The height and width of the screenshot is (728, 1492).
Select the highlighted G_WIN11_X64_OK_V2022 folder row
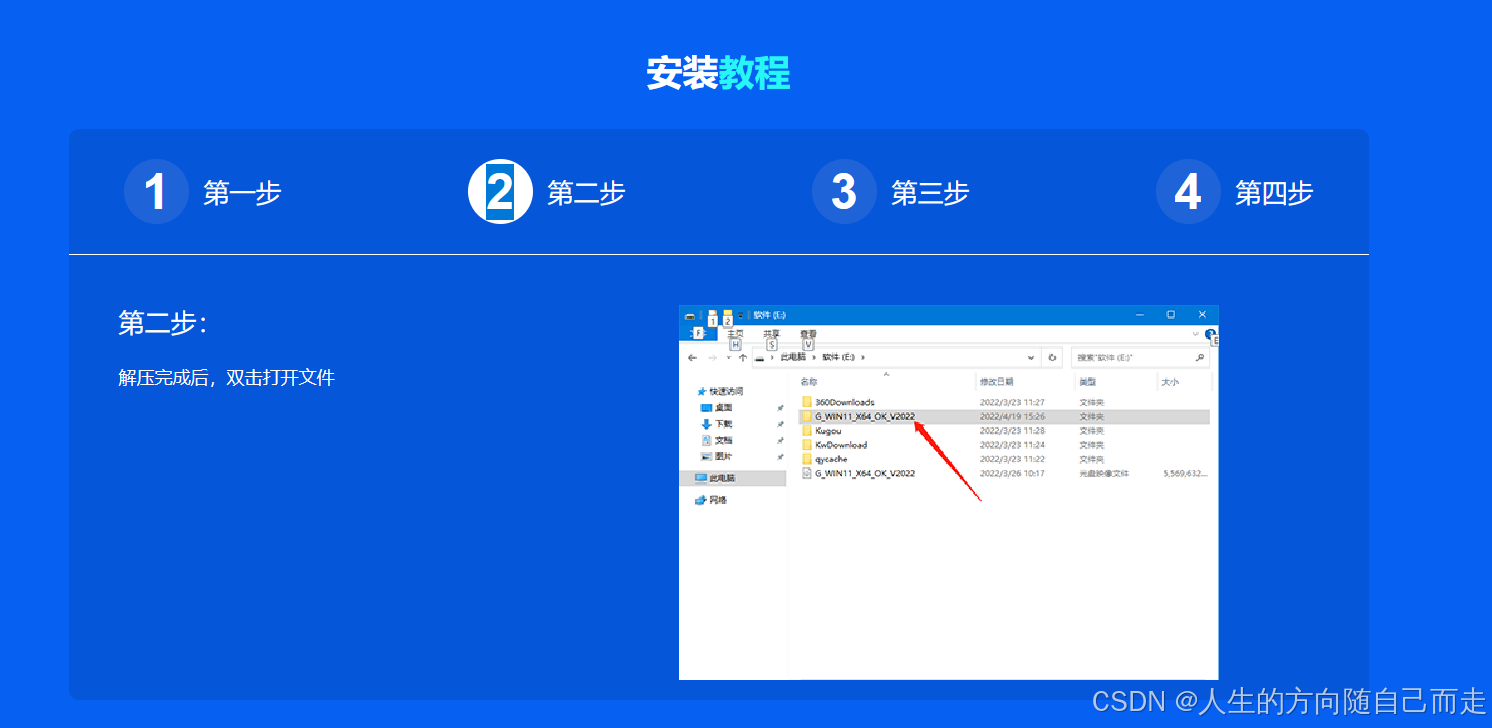(x=1005, y=416)
